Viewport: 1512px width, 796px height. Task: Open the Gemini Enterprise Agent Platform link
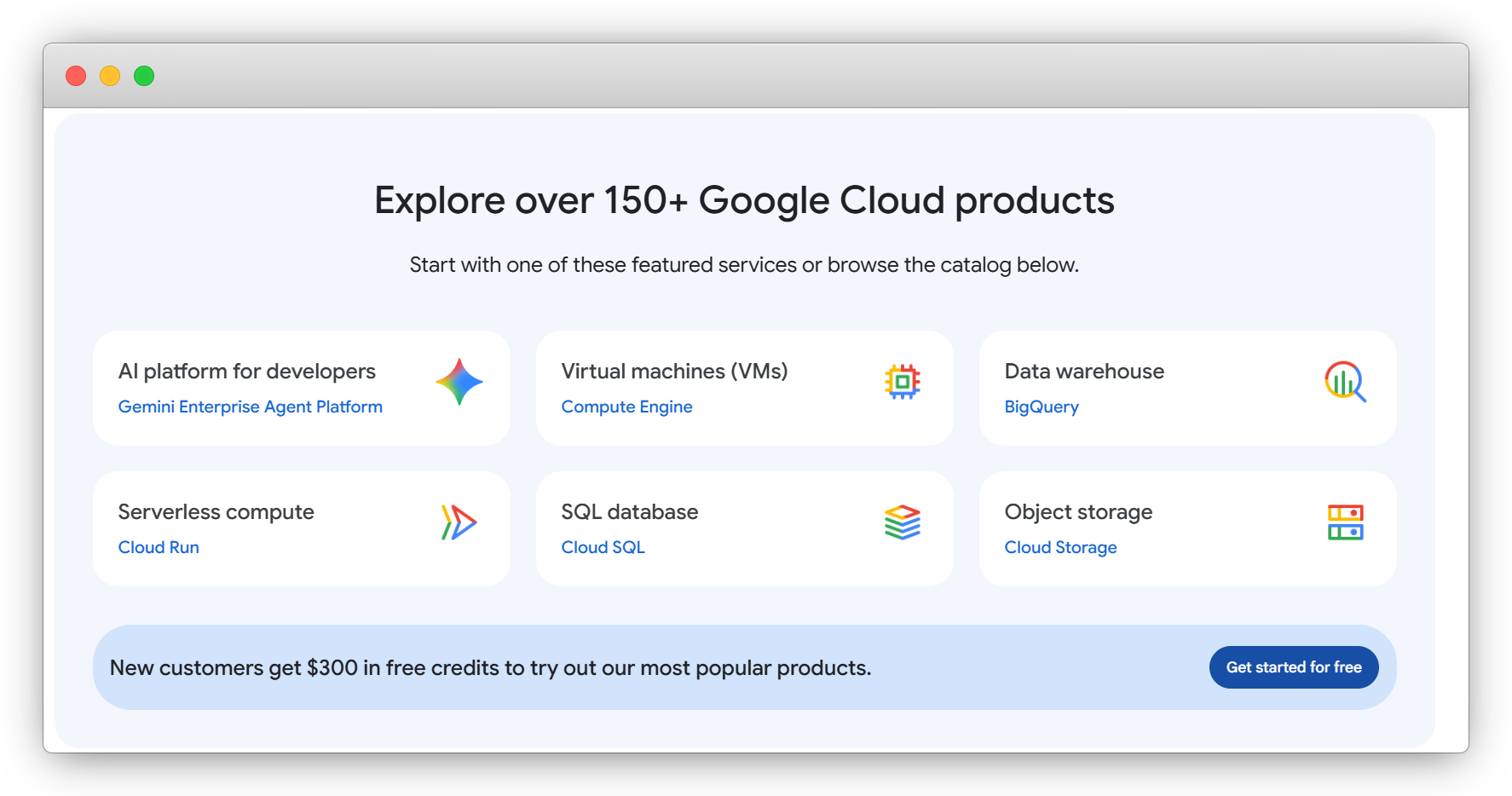click(x=251, y=407)
